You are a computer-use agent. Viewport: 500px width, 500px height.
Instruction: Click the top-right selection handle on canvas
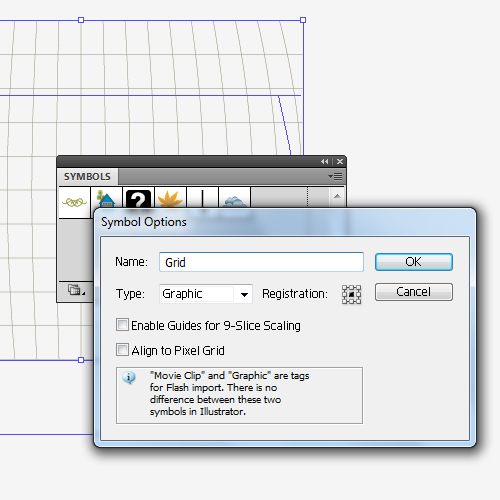click(x=303, y=20)
